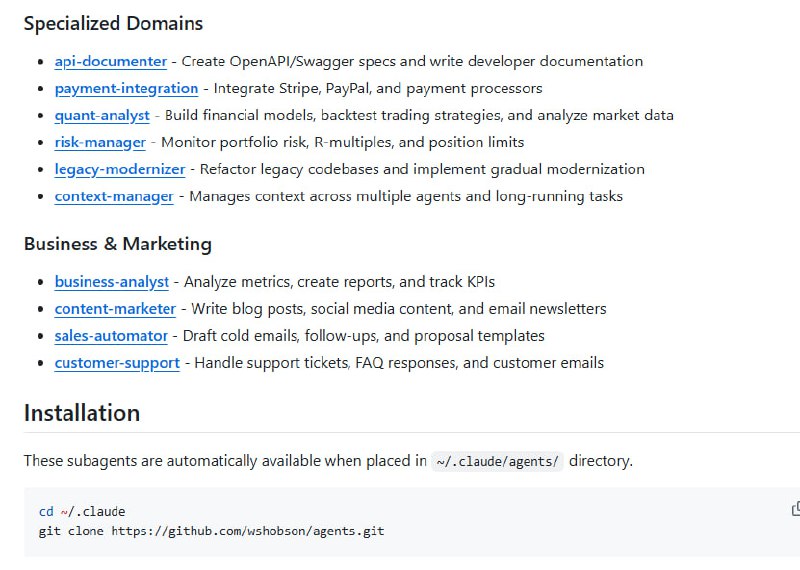Click the legacy-modernizer link
Viewport: 800px width, 570px height.
(x=119, y=169)
